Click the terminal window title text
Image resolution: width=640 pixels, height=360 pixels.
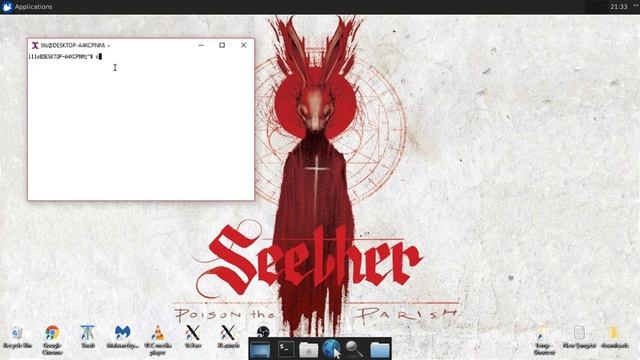point(76,45)
